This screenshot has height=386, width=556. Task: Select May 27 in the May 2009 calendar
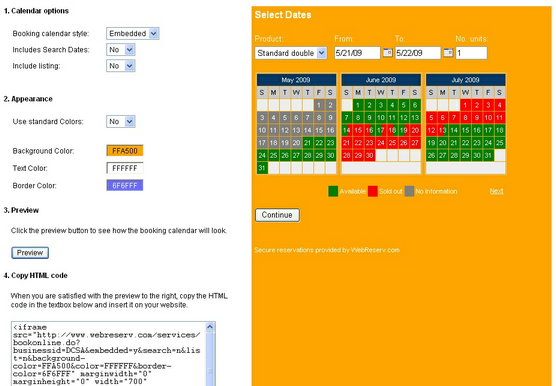296,155
